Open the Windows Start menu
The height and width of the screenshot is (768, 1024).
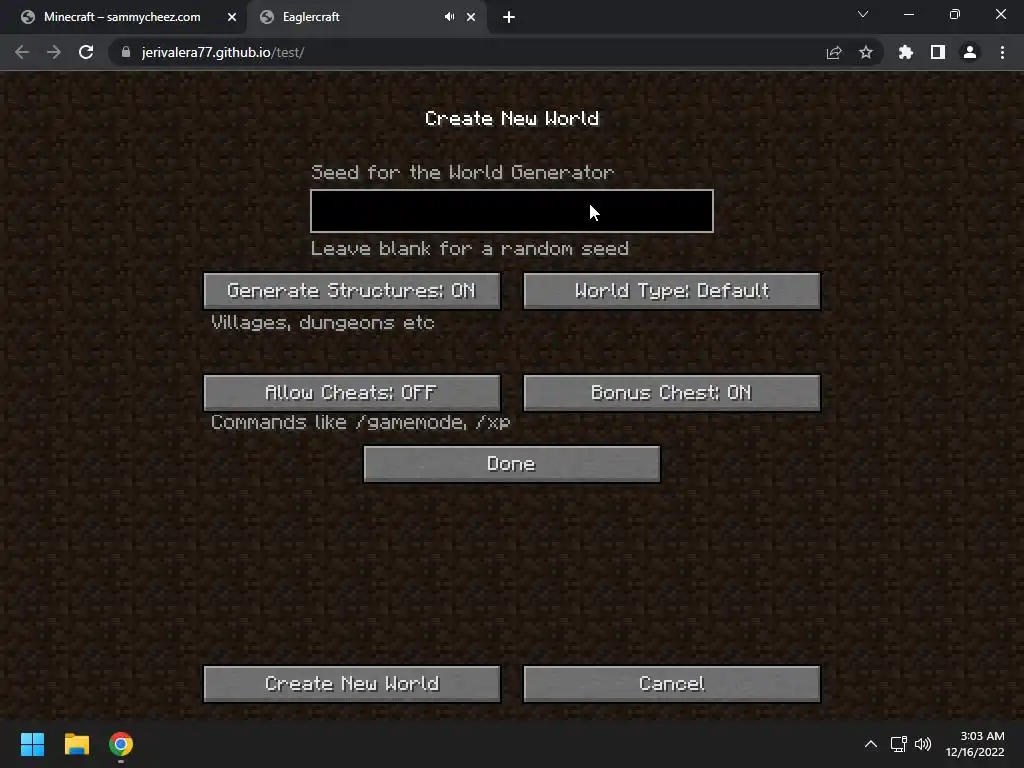pos(32,744)
